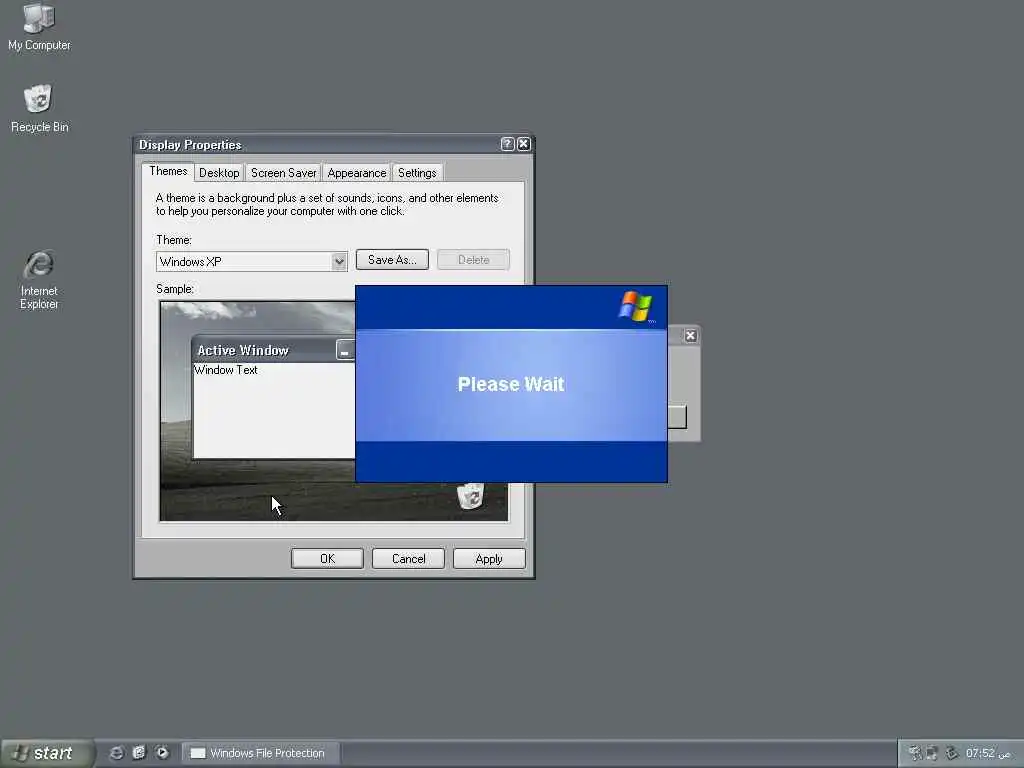1024x768 pixels.
Task: Cancel the Display Properties dialog
Action: click(408, 559)
